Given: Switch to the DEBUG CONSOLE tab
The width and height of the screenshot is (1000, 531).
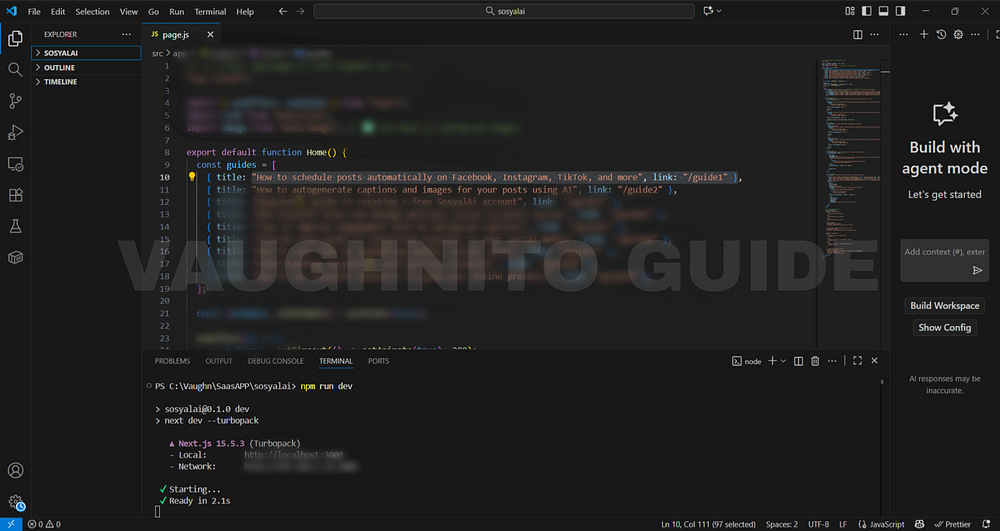Looking at the screenshot, I should point(276,361).
